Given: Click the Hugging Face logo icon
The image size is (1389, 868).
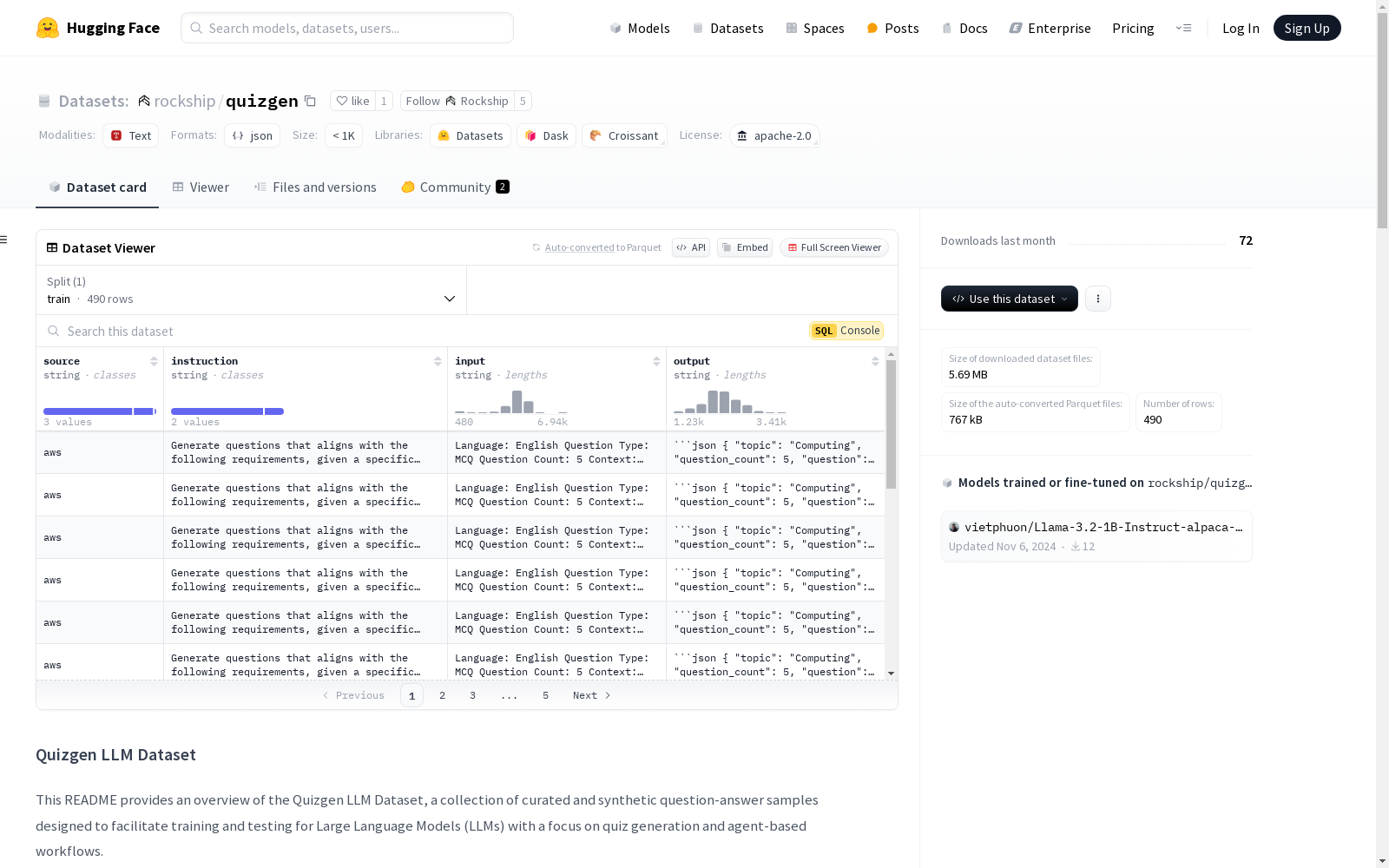Looking at the screenshot, I should point(48,28).
